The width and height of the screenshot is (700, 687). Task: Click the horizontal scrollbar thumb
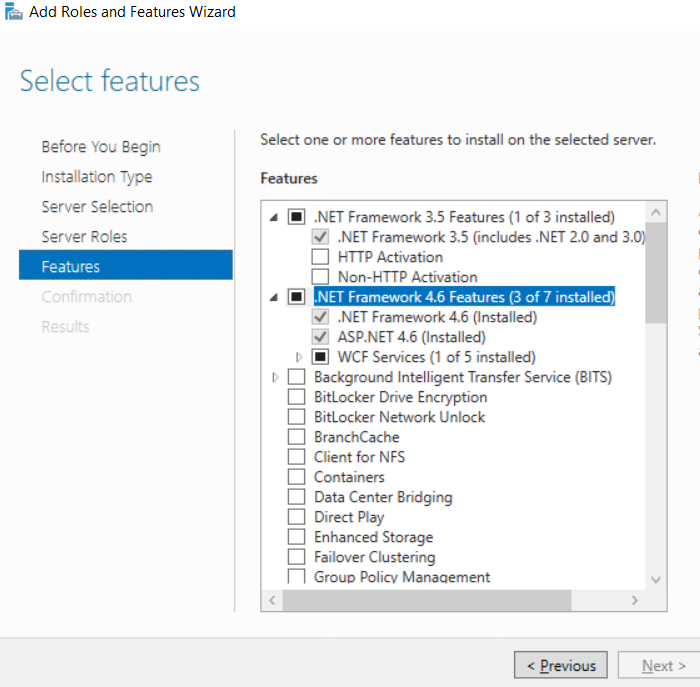pos(427,600)
